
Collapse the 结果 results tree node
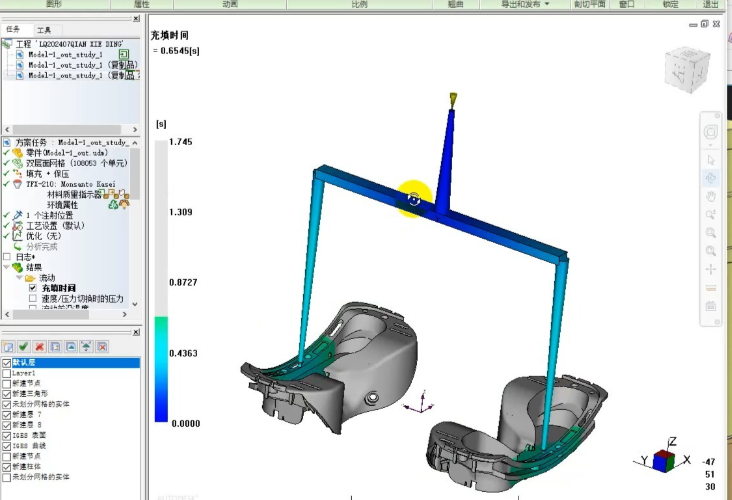click(7, 267)
